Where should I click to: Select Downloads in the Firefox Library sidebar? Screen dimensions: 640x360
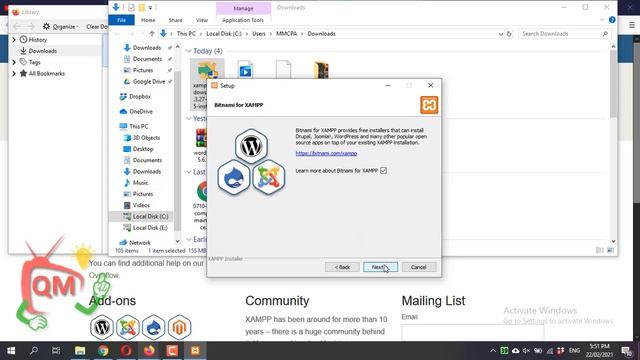coord(42,51)
